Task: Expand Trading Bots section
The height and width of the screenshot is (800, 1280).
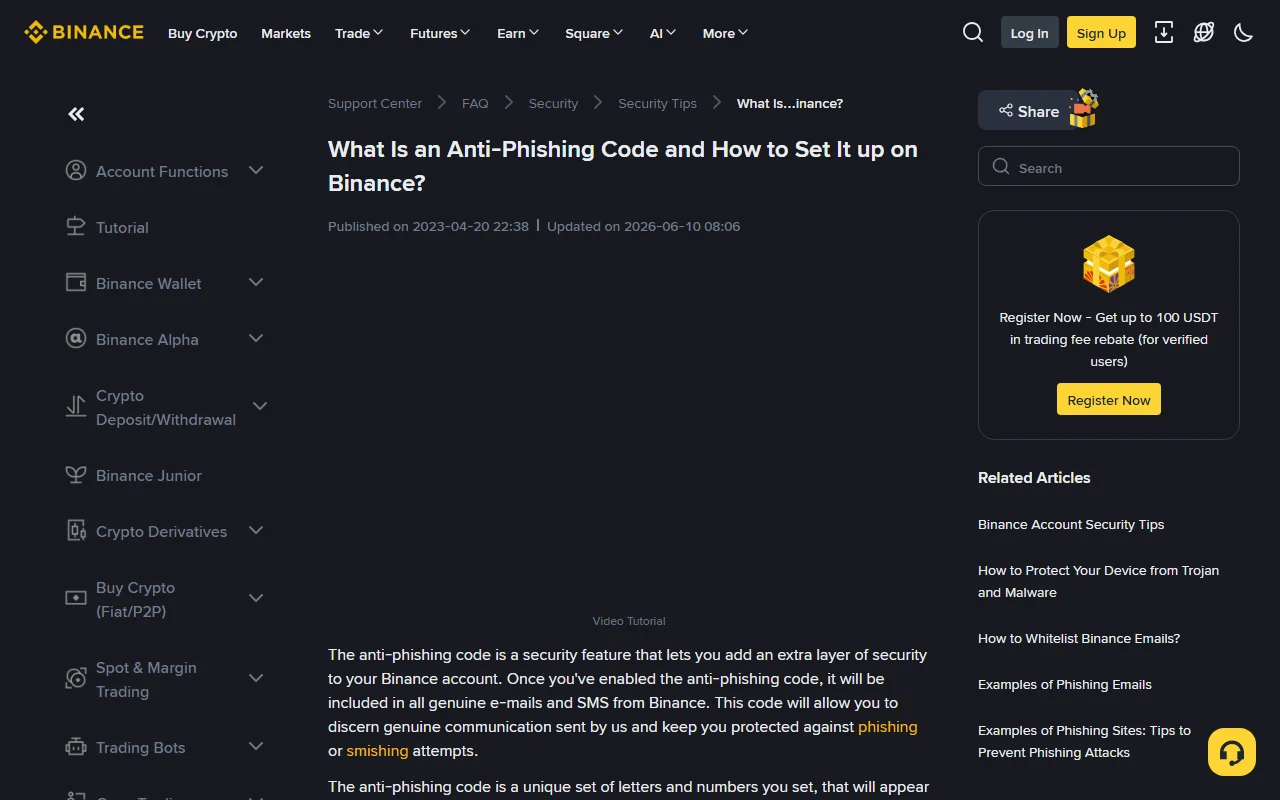Action: click(256, 747)
